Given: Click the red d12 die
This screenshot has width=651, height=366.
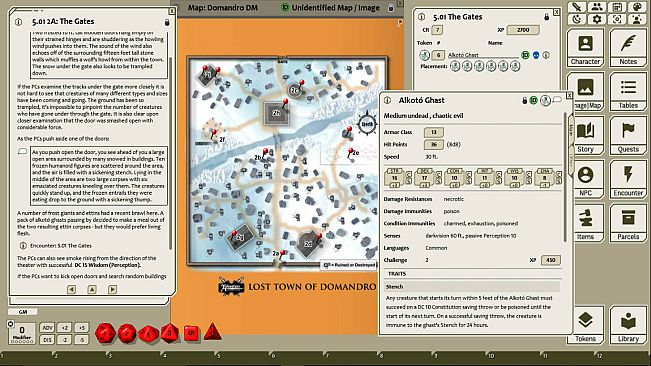Looking at the screenshot, I should pos(127,333).
